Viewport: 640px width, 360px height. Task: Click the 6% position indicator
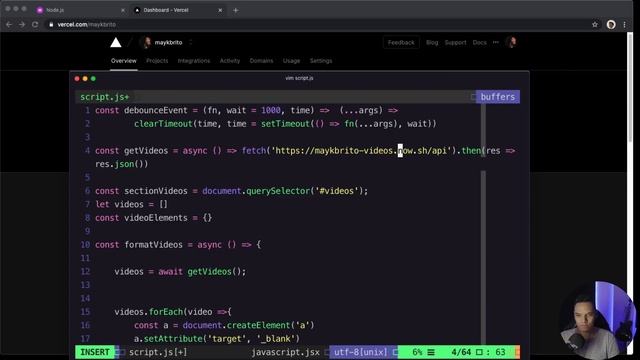point(417,352)
